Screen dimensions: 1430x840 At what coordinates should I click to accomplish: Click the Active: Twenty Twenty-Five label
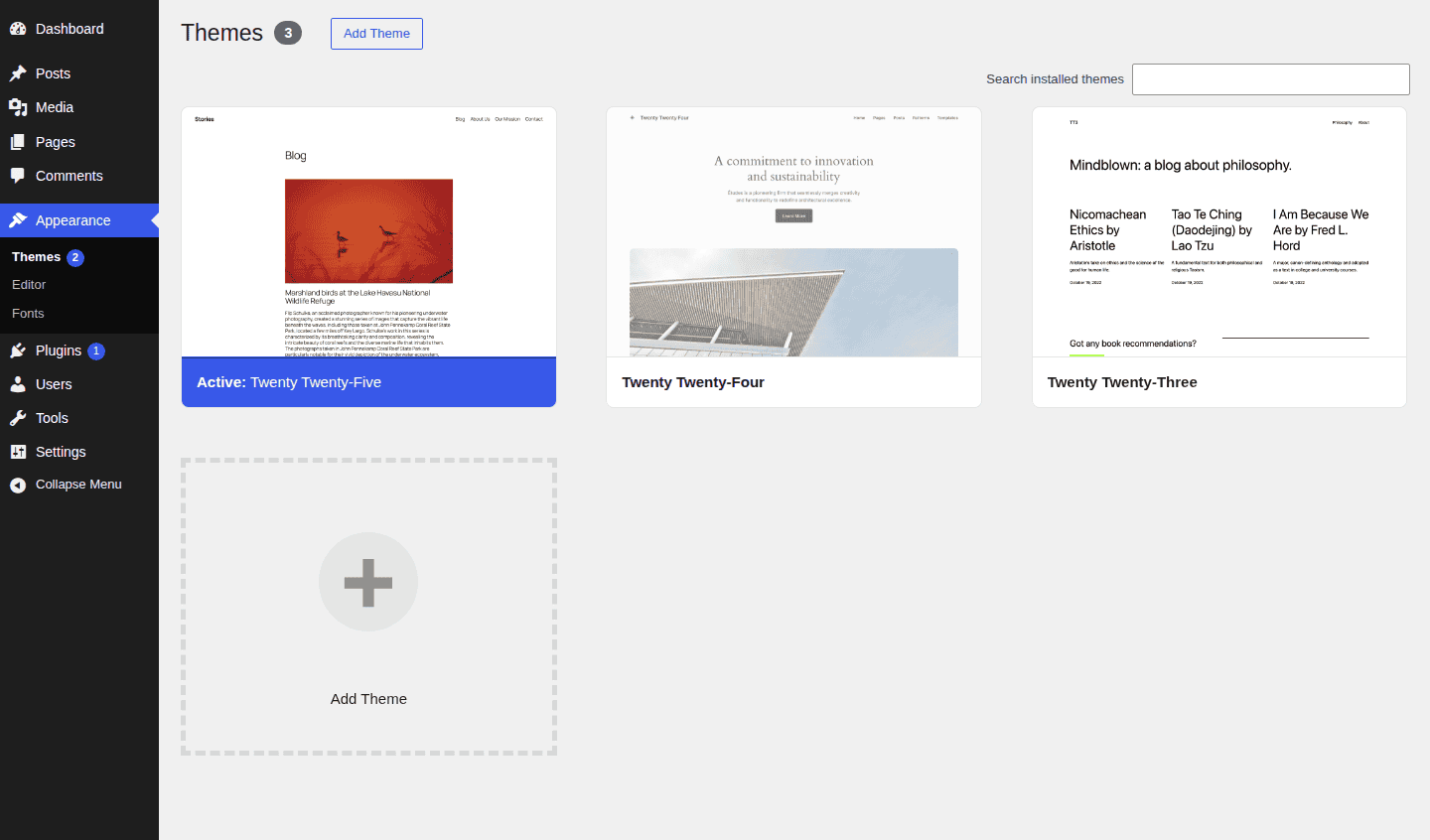(289, 382)
